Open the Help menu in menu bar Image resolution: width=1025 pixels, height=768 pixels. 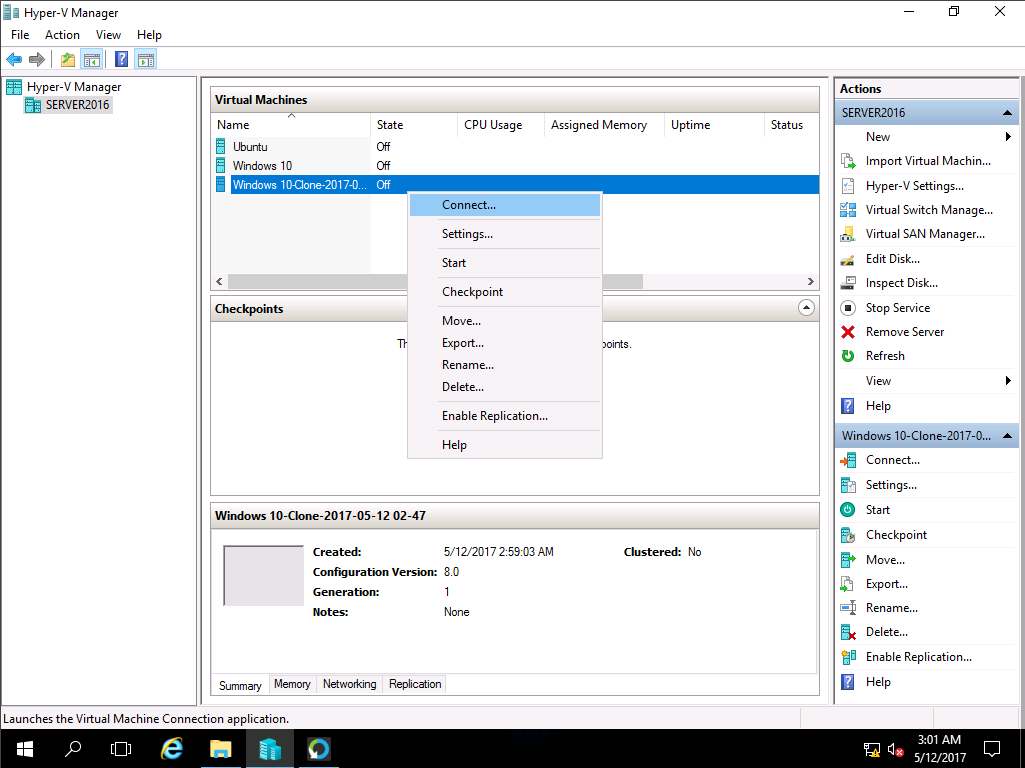[149, 35]
